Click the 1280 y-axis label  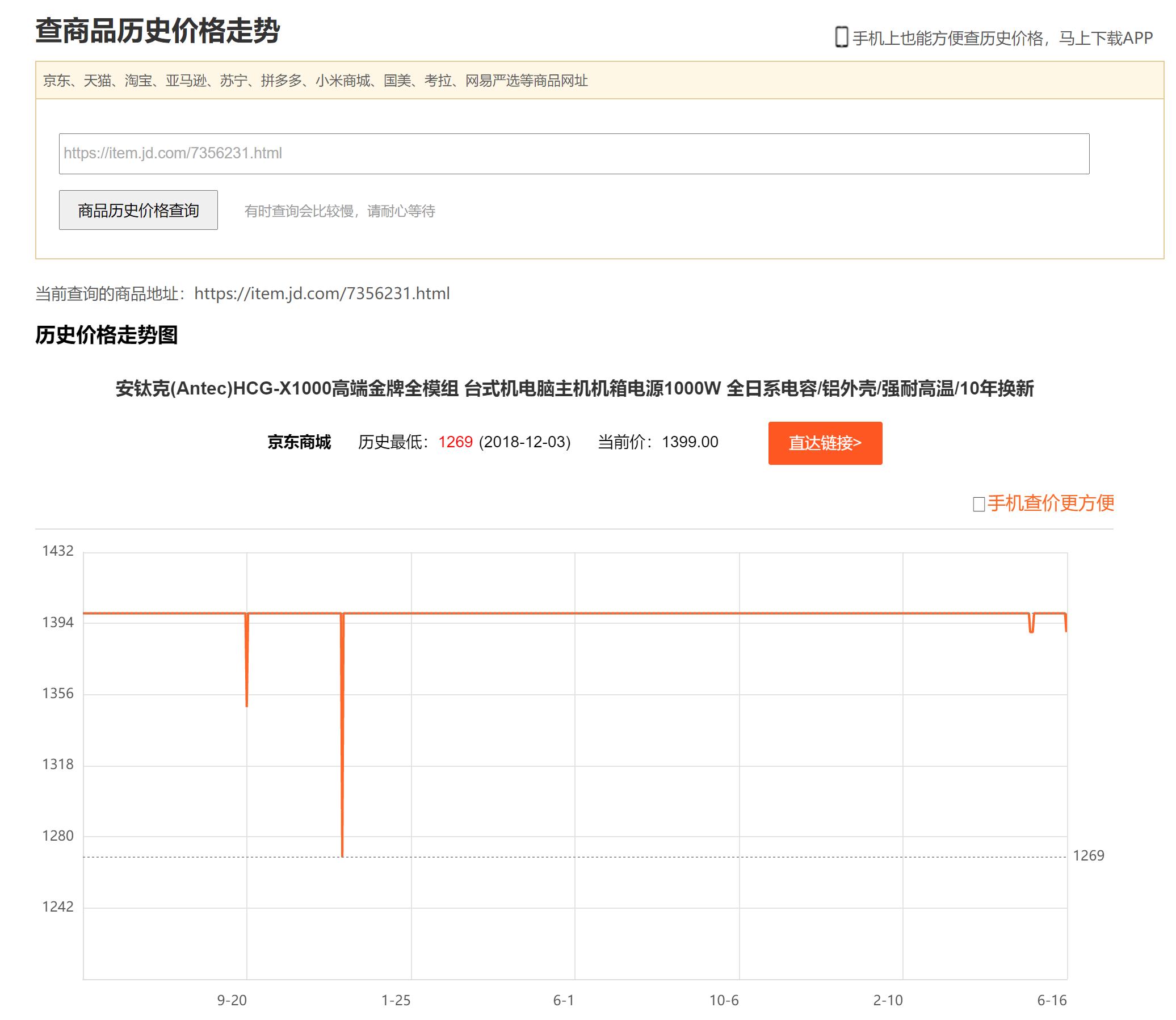point(58,836)
